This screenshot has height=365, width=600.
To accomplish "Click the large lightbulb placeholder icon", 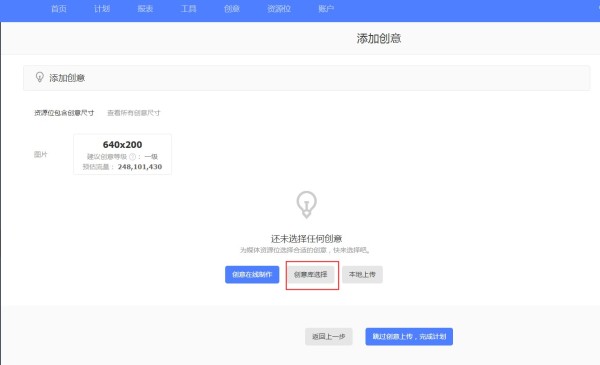I will click(306, 205).
